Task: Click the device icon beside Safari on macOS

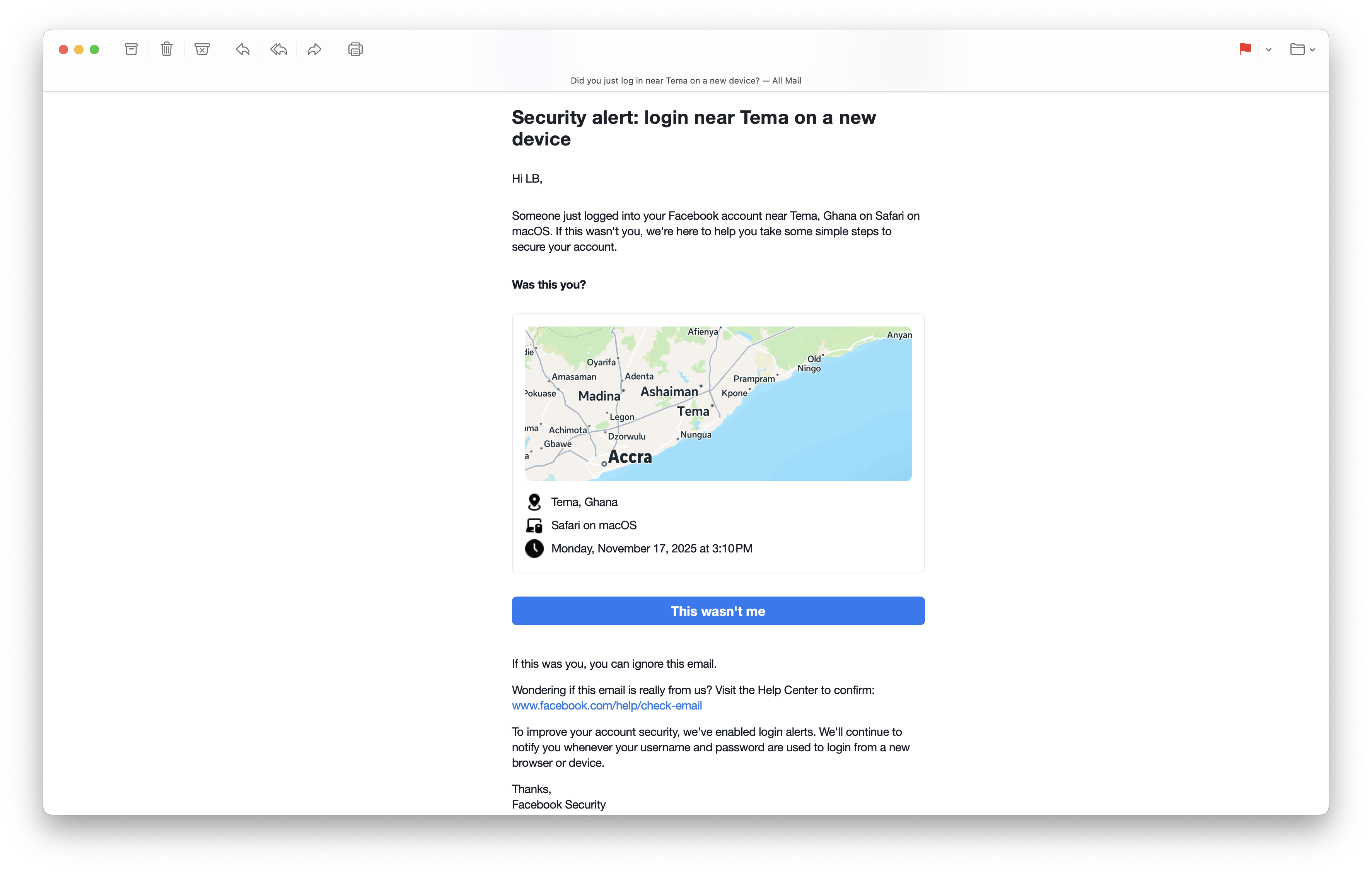Action: (x=534, y=525)
